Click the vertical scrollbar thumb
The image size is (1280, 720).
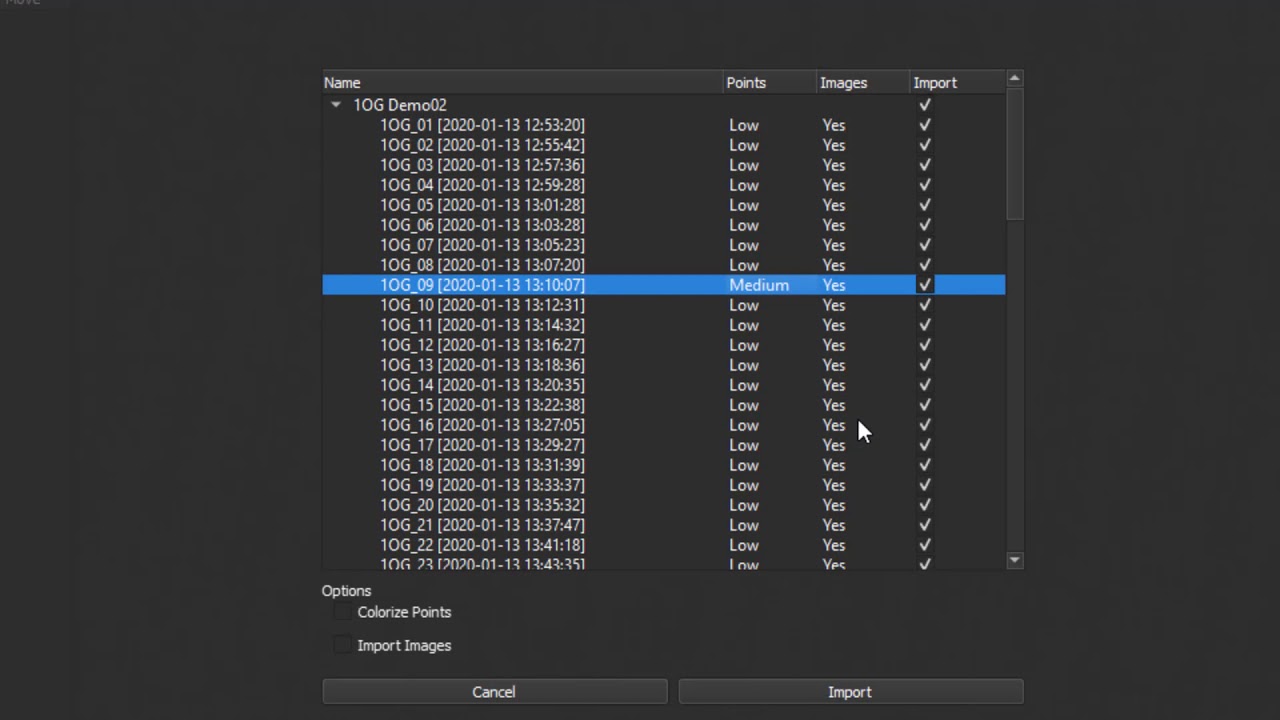(x=1015, y=153)
